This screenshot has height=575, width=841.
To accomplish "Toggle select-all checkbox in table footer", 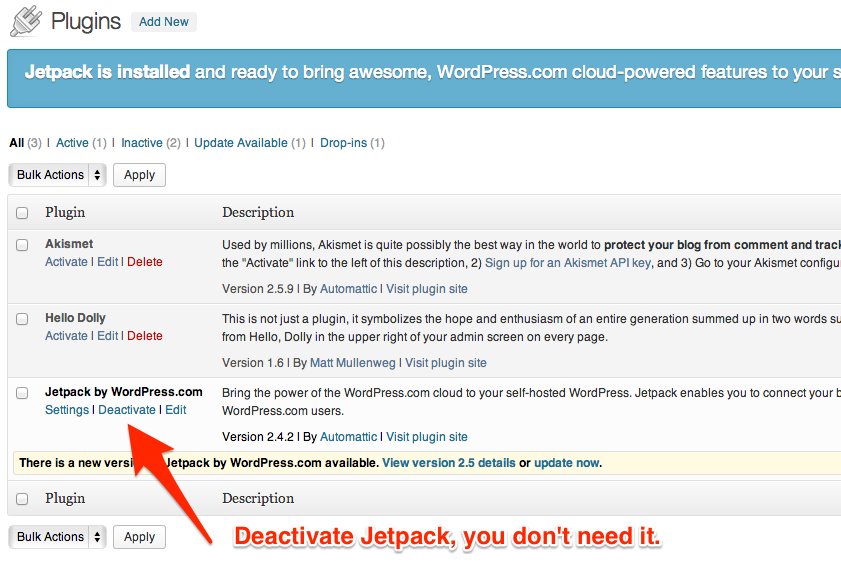I will [22, 499].
